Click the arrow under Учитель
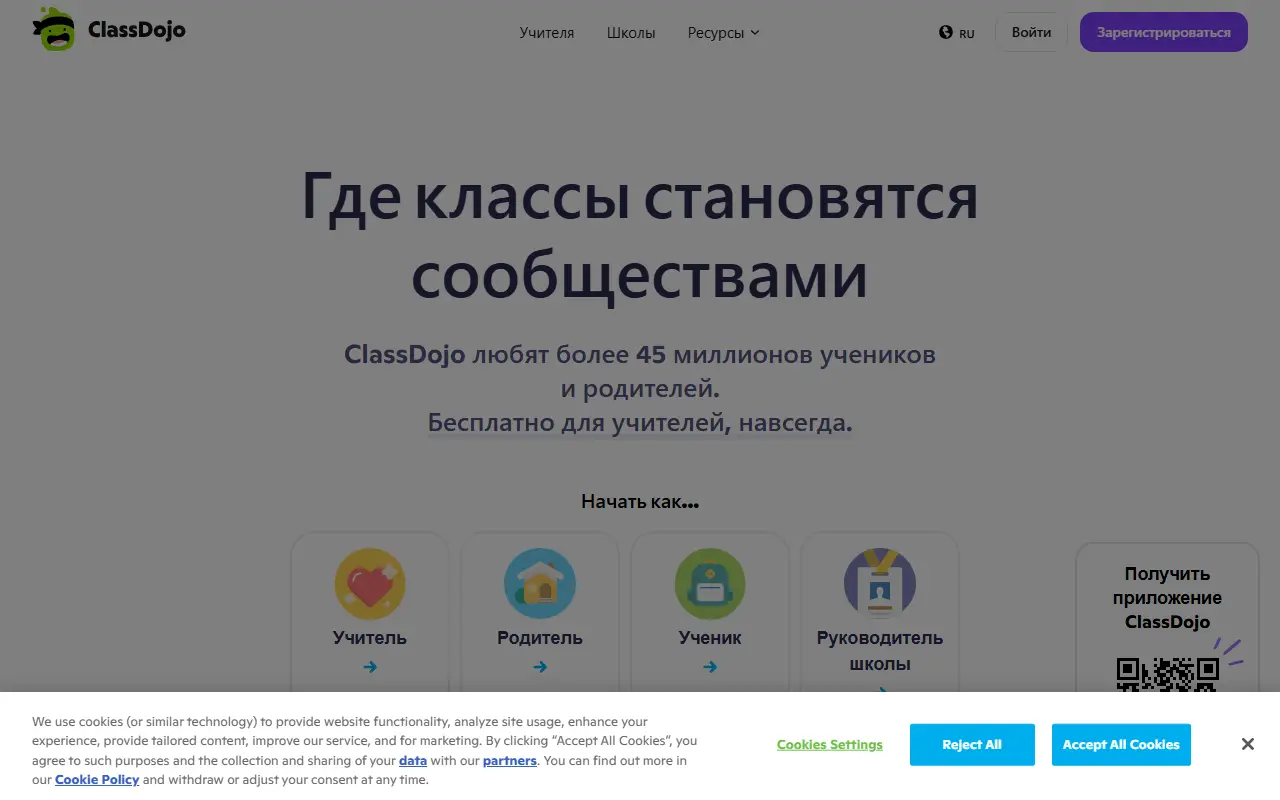 pyautogui.click(x=370, y=667)
